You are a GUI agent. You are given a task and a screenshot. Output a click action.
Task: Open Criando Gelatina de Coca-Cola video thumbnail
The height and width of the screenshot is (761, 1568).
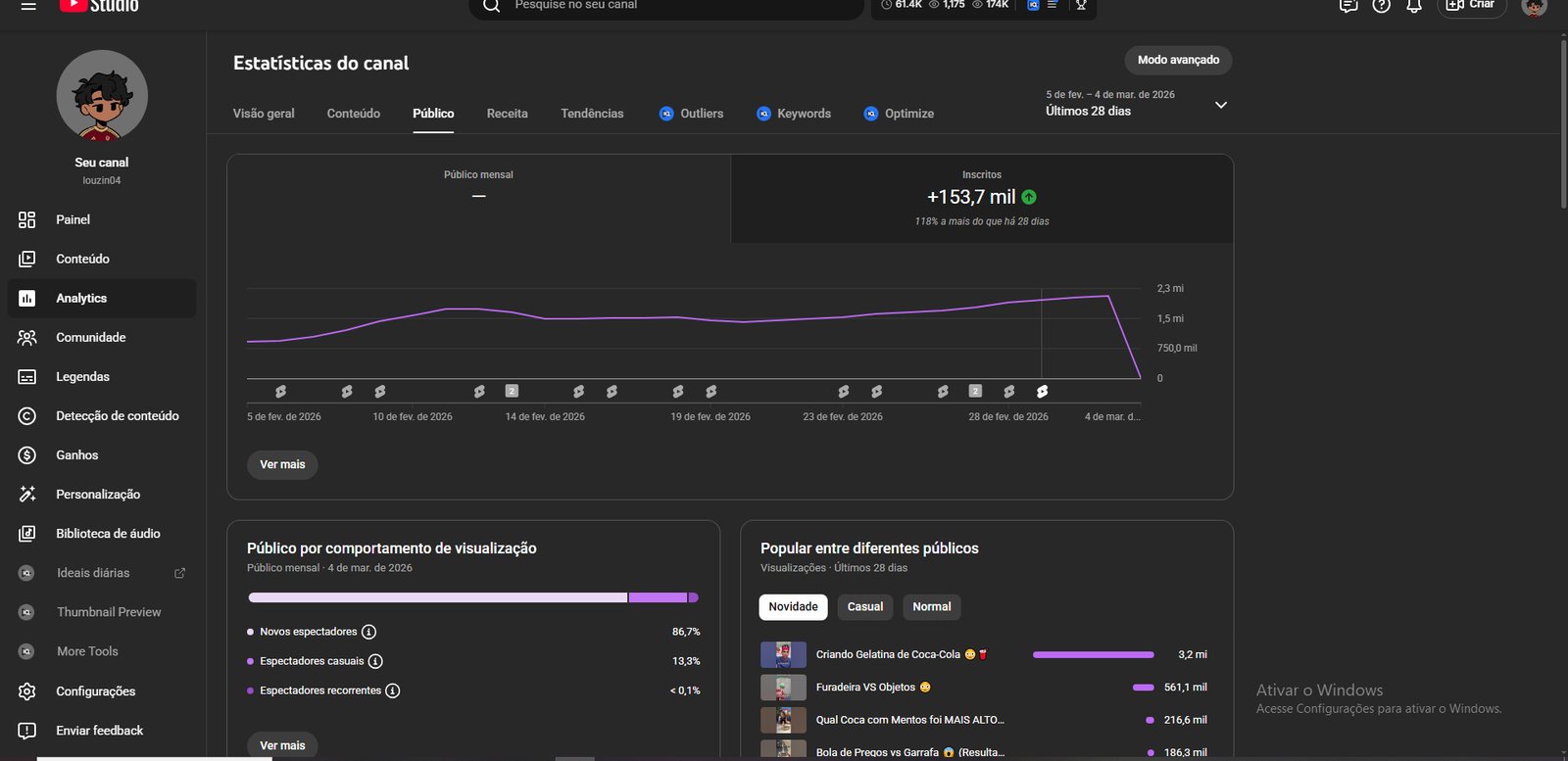[x=783, y=654]
